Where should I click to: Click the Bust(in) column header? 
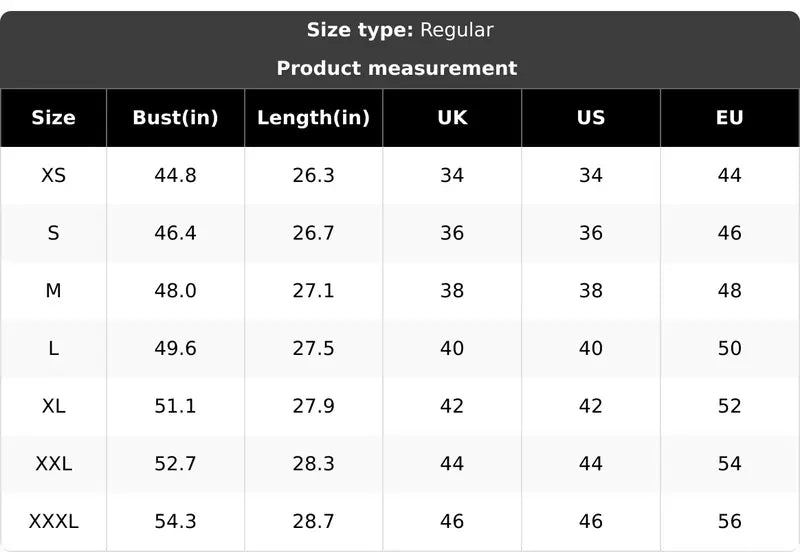click(176, 118)
